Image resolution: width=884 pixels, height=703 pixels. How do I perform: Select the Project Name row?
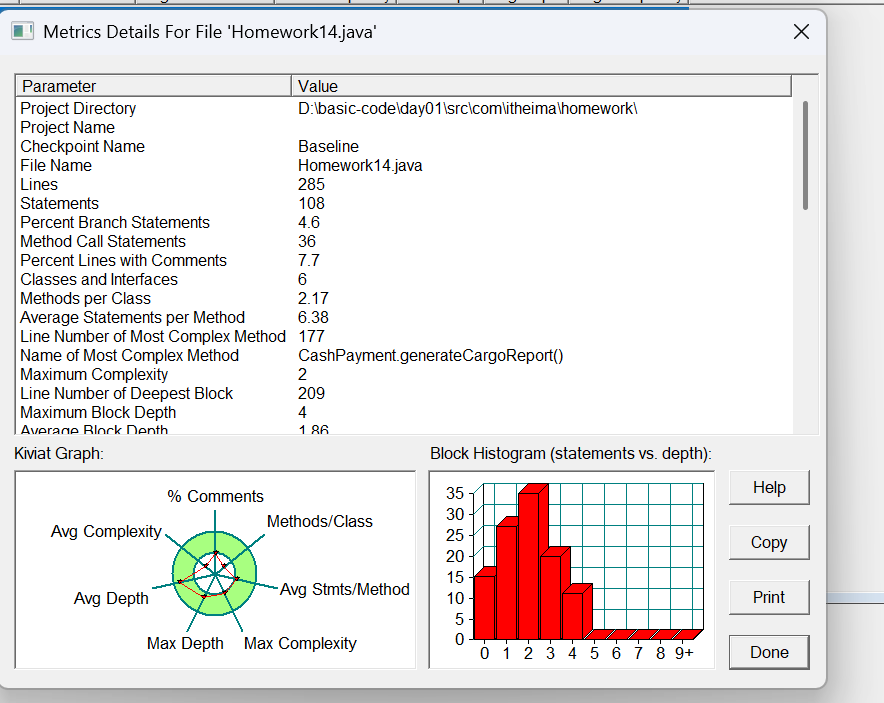[x=404, y=127]
